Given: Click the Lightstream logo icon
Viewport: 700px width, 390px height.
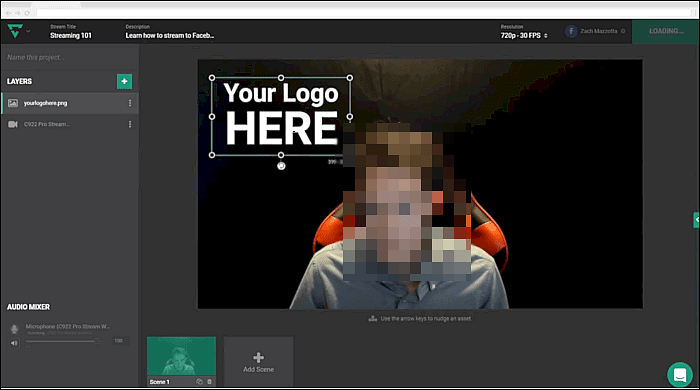Looking at the screenshot, I should [15, 31].
